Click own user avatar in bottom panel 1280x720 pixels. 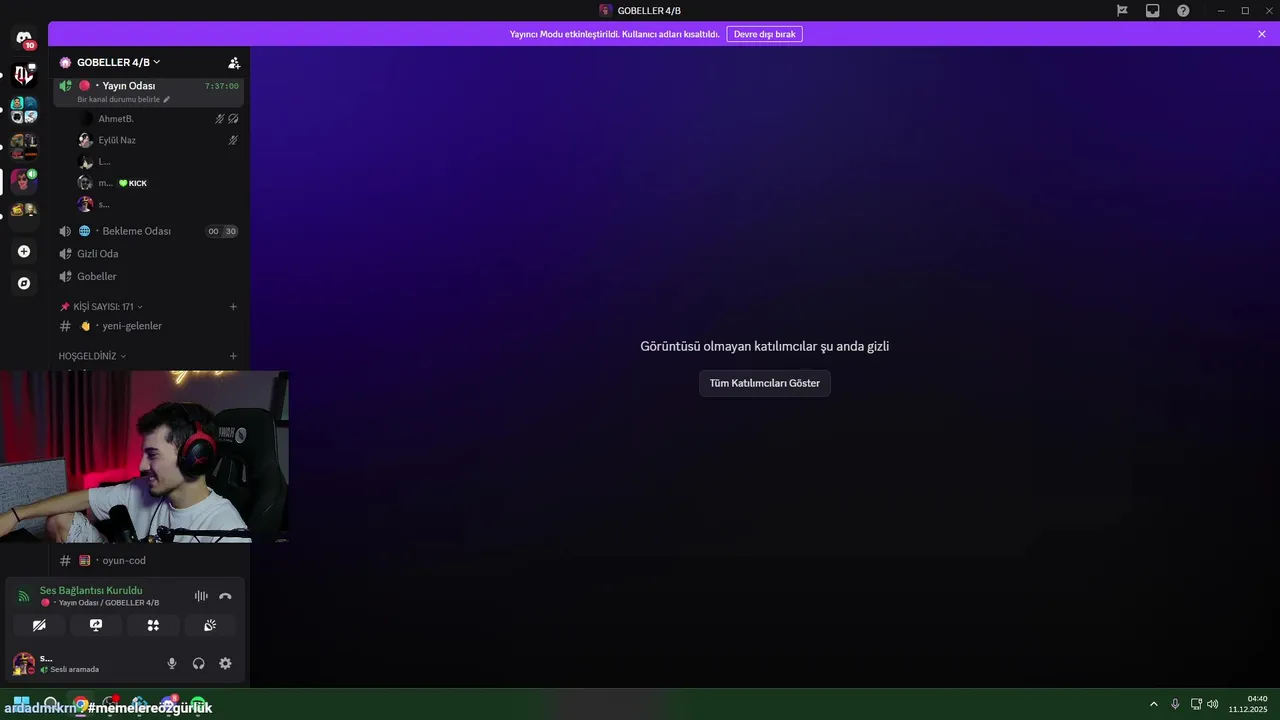pyautogui.click(x=23, y=663)
